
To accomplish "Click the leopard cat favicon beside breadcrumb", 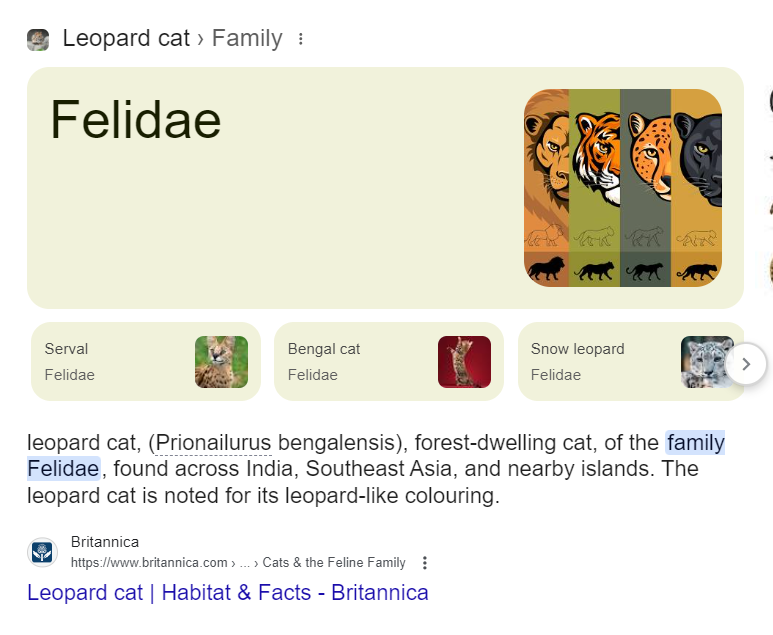I will point(38,40).
